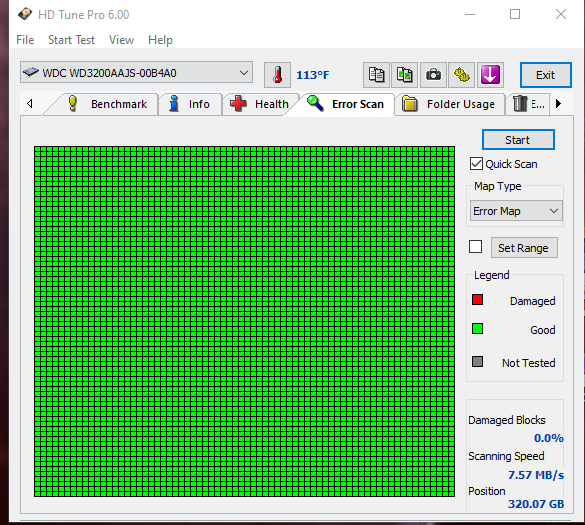
Task: Click the Benchmark tab lightbulb icon
Action: pyautogui.click(x=73, y=103)
